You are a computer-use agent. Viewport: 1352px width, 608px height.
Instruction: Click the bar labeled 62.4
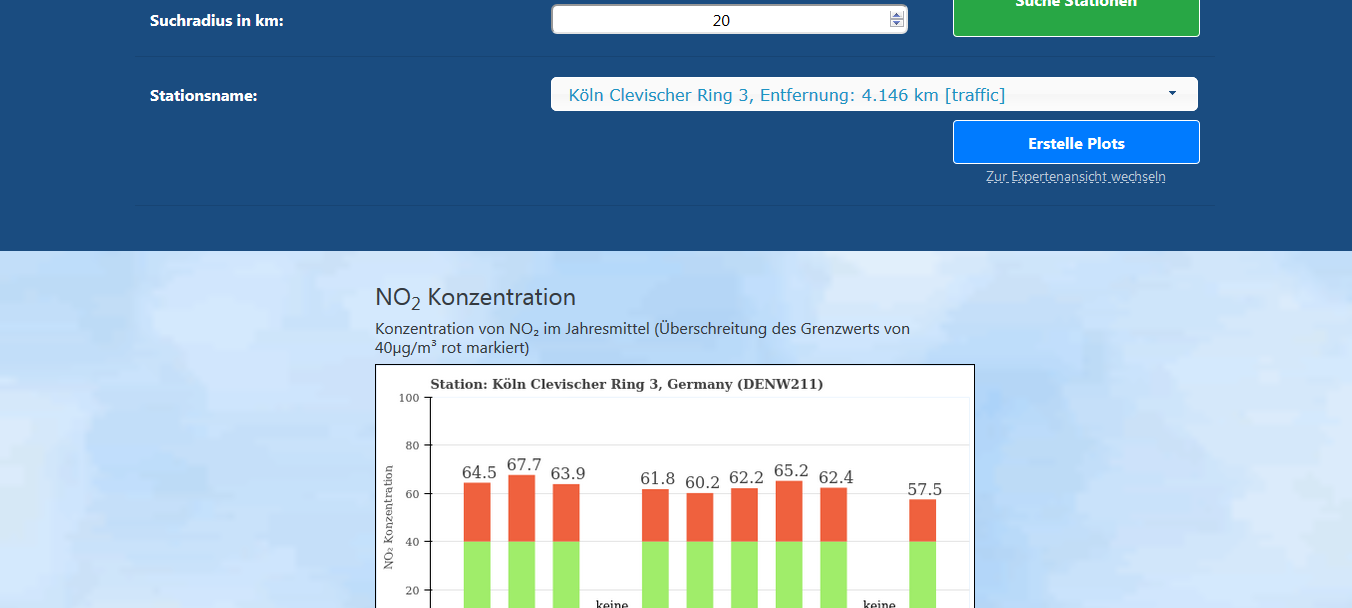click(x=833, y=548)
